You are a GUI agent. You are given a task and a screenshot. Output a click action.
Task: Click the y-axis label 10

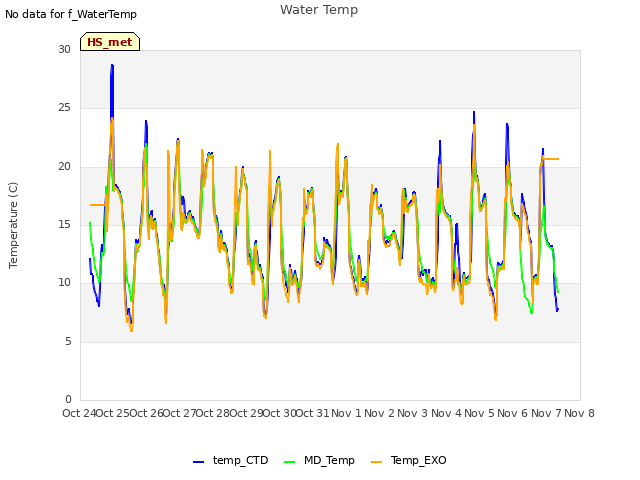click(64, 282)
